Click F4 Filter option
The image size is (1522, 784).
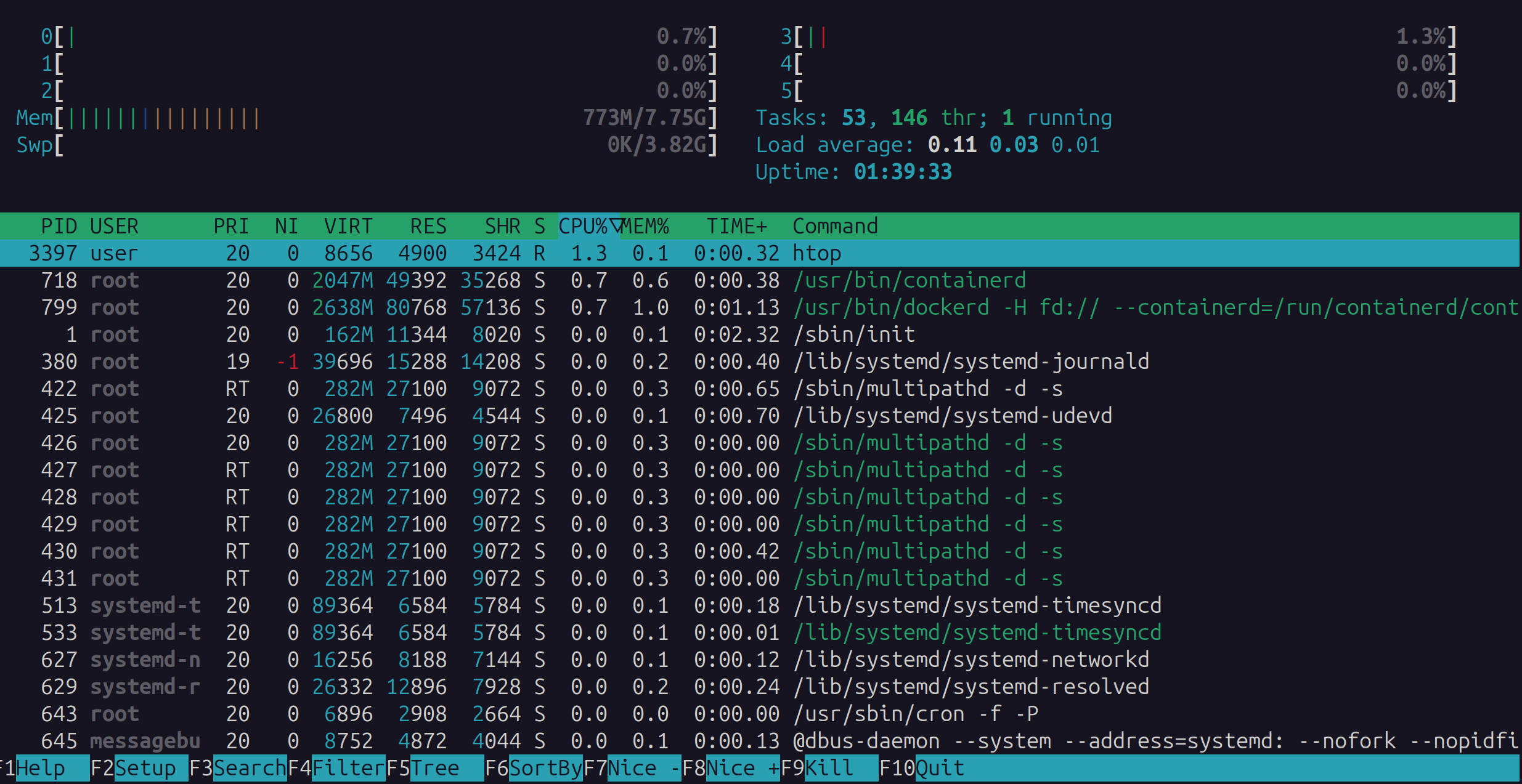click(348, 768)
